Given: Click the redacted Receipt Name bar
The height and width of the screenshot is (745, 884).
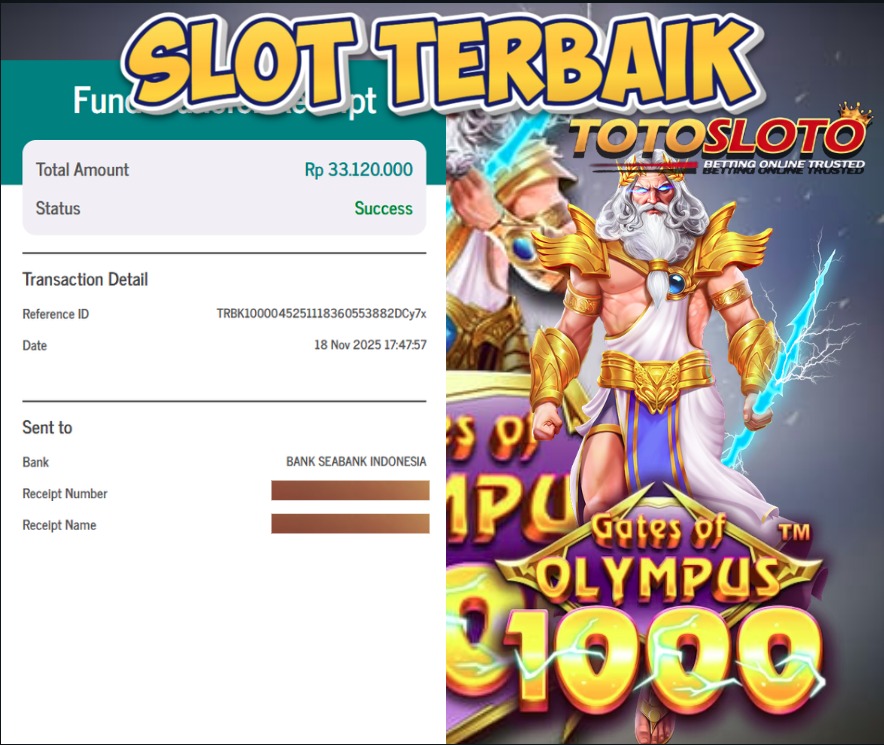Looking at the screenshot, I should [350, 523].
